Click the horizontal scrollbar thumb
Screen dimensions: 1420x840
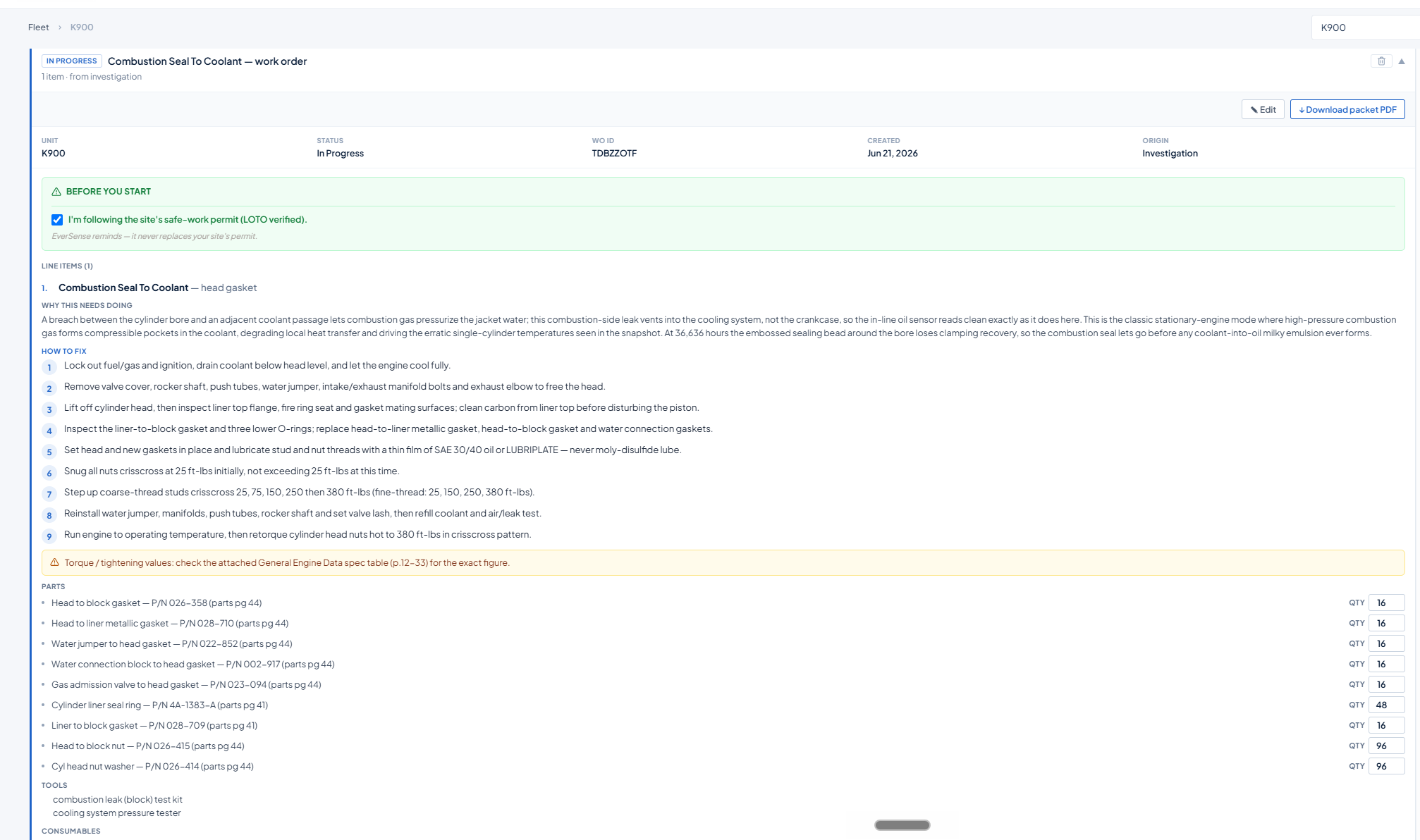click(x=902, y=825)
